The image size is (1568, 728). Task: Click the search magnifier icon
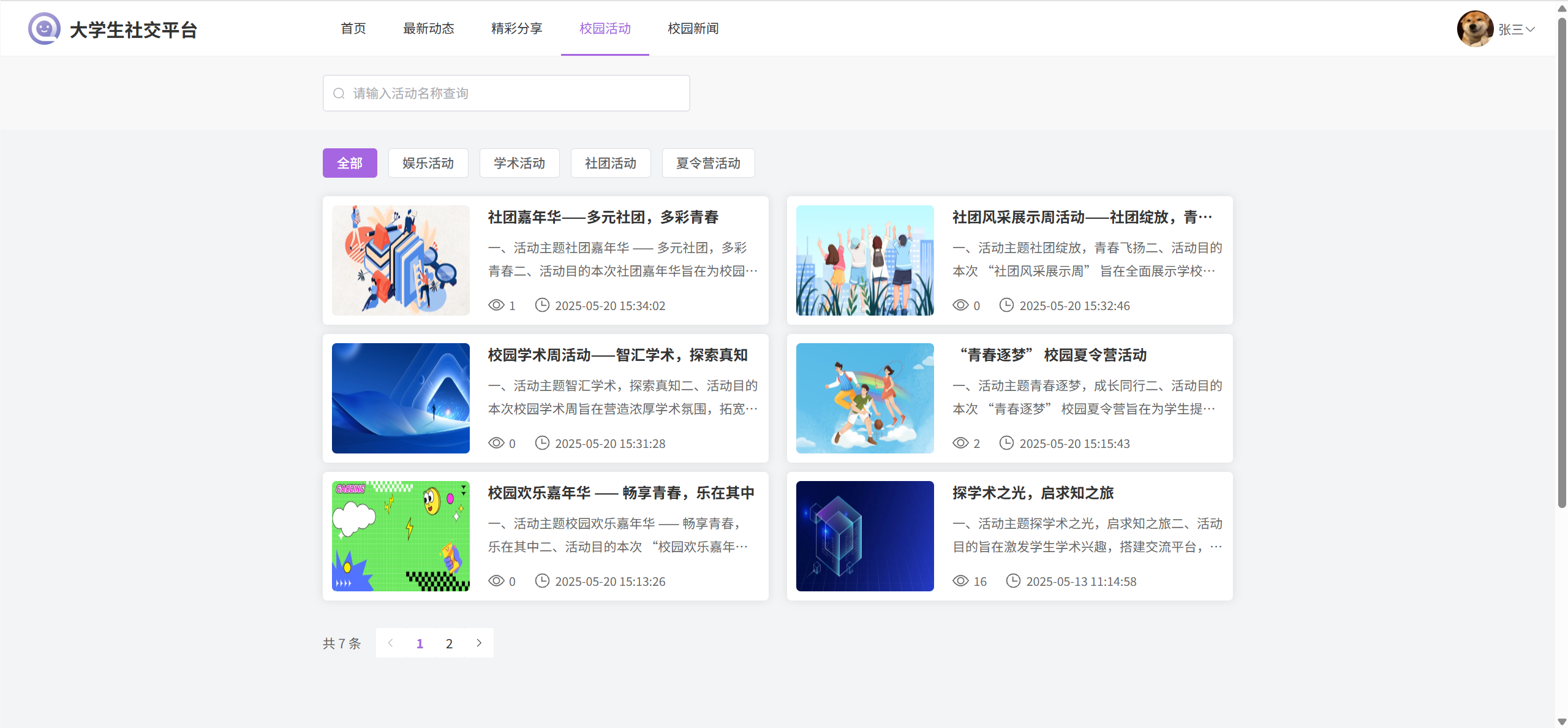[x=339, y=93]
